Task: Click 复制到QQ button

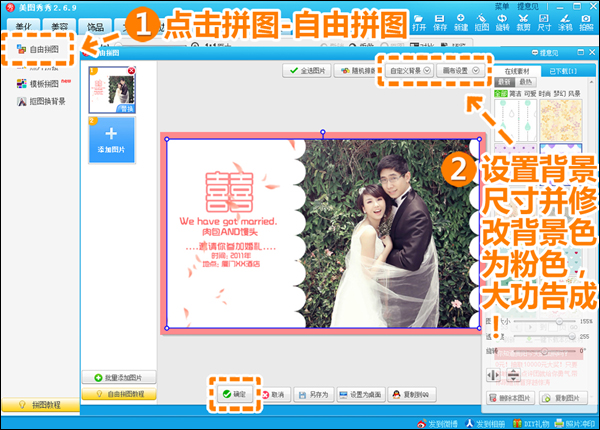Action: click(412, 394)
